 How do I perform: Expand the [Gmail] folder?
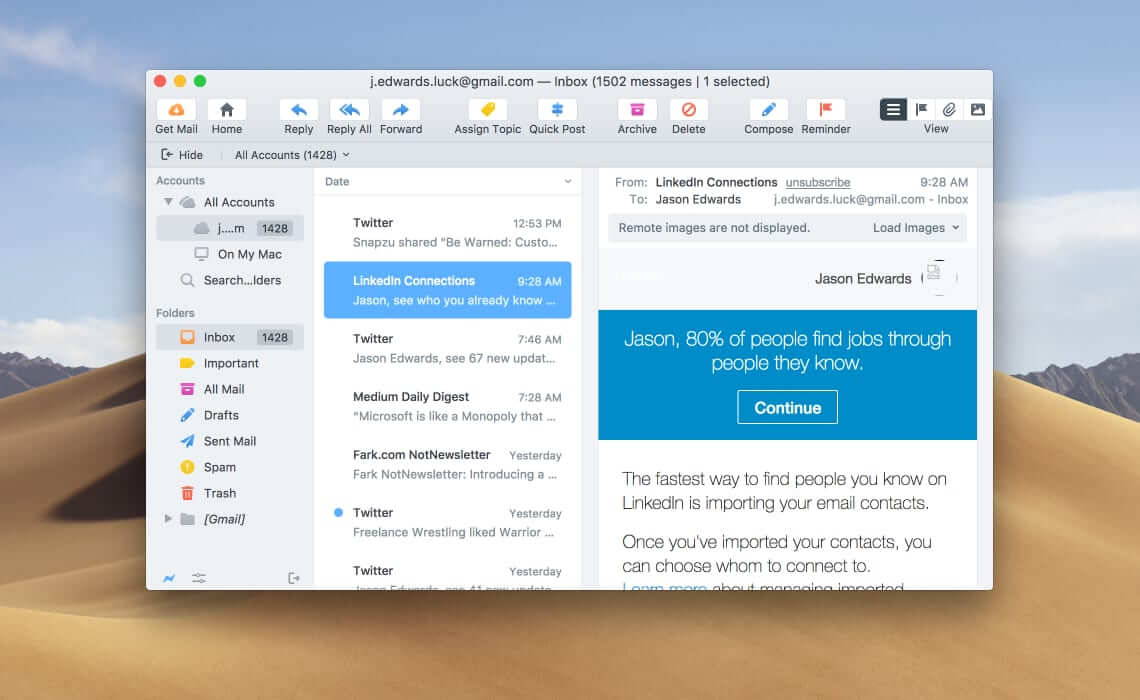[168, 519]
